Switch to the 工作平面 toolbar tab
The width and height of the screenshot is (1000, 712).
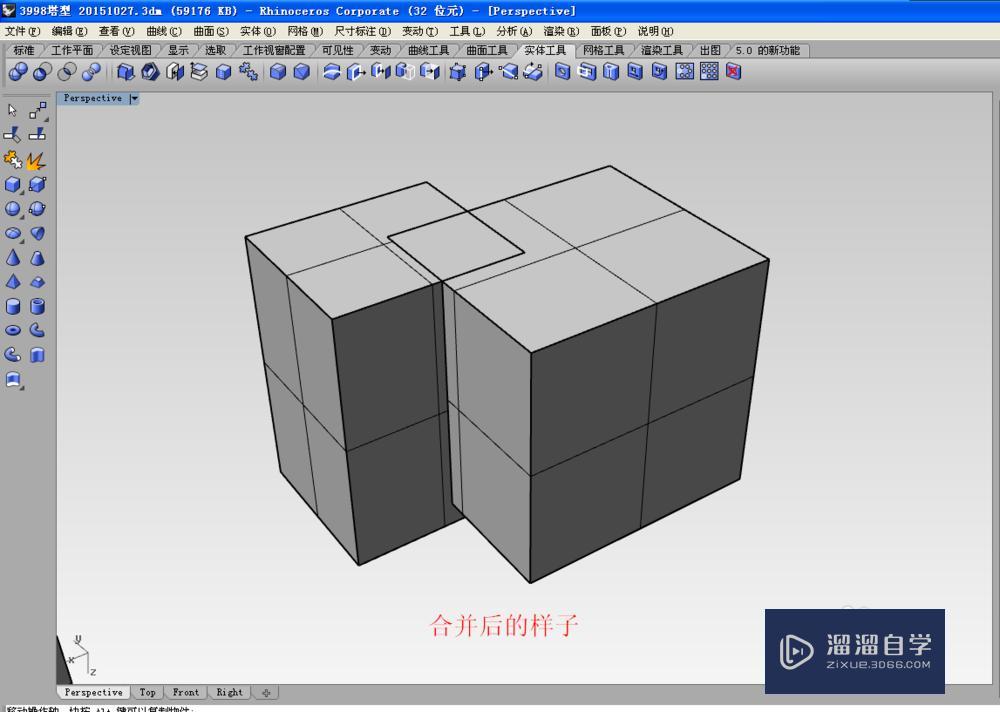pos(72,50)
